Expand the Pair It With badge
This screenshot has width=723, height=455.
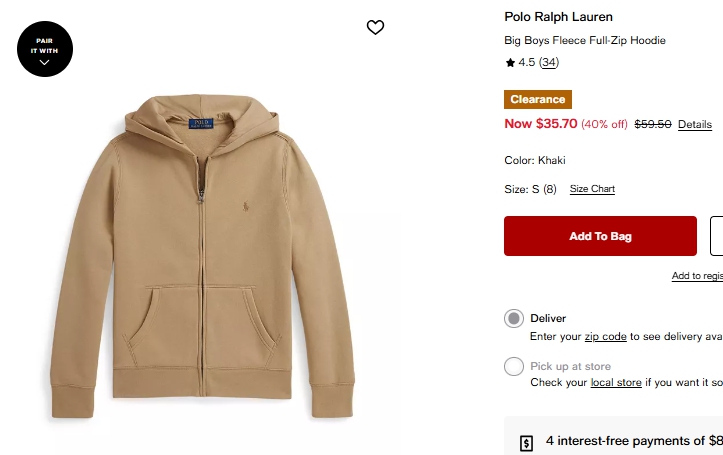click(45, 49)
